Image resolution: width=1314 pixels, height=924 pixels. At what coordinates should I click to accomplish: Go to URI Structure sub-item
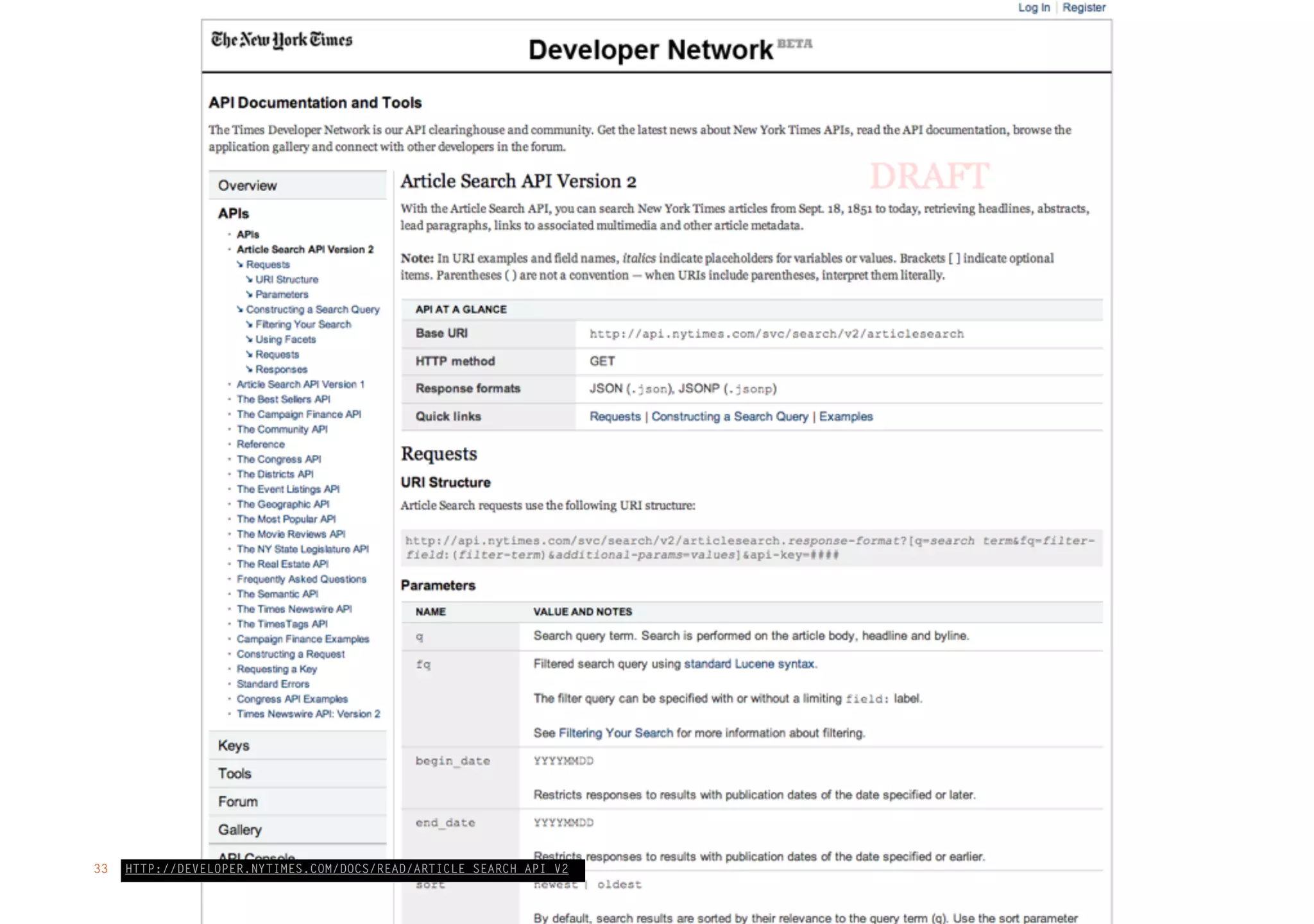tap(286, 280)
